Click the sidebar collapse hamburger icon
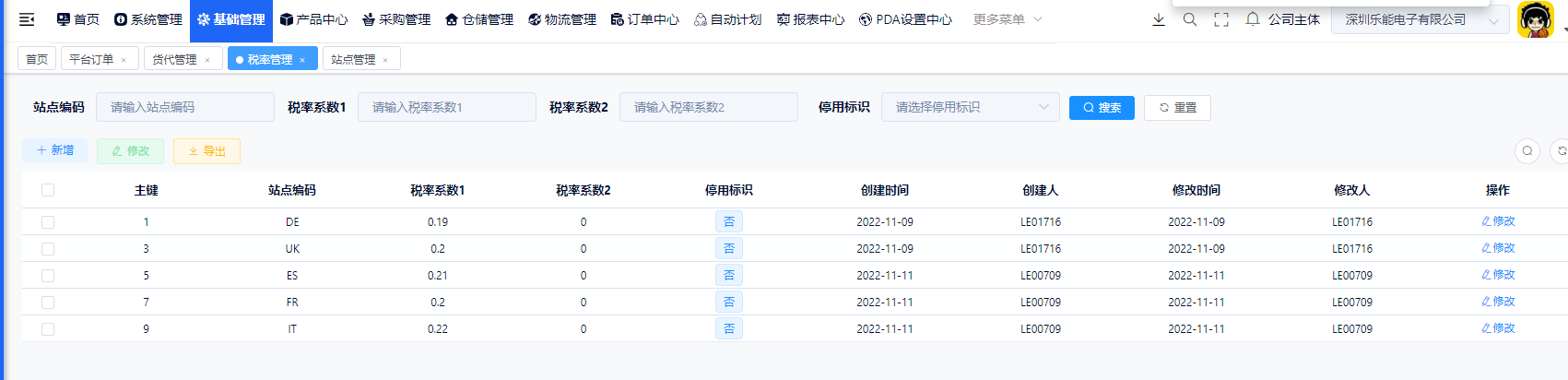Screen dimensions: 1568x380 [27, 19]
